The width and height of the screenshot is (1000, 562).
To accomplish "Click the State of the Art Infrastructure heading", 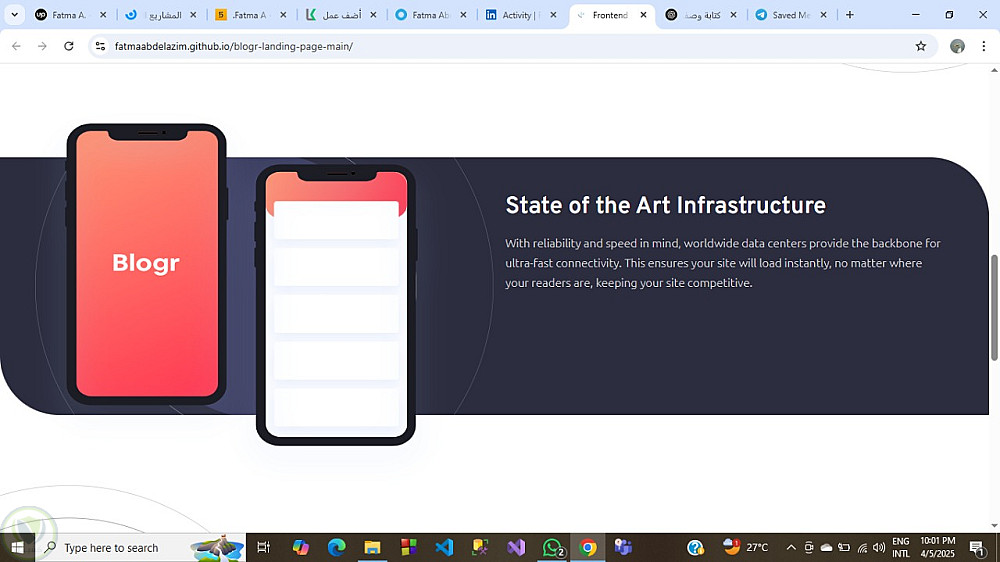I will coord(665,205).
